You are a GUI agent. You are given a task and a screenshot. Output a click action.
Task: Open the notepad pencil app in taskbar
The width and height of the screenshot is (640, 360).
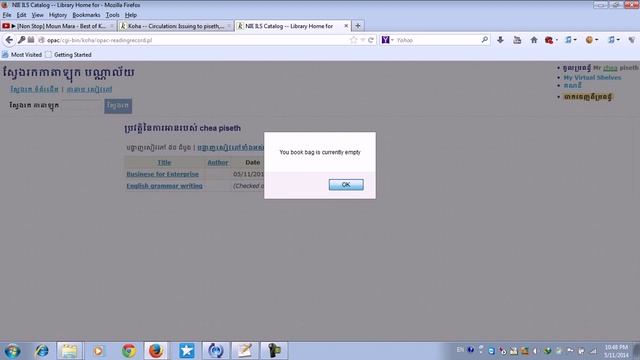(245, 351)
